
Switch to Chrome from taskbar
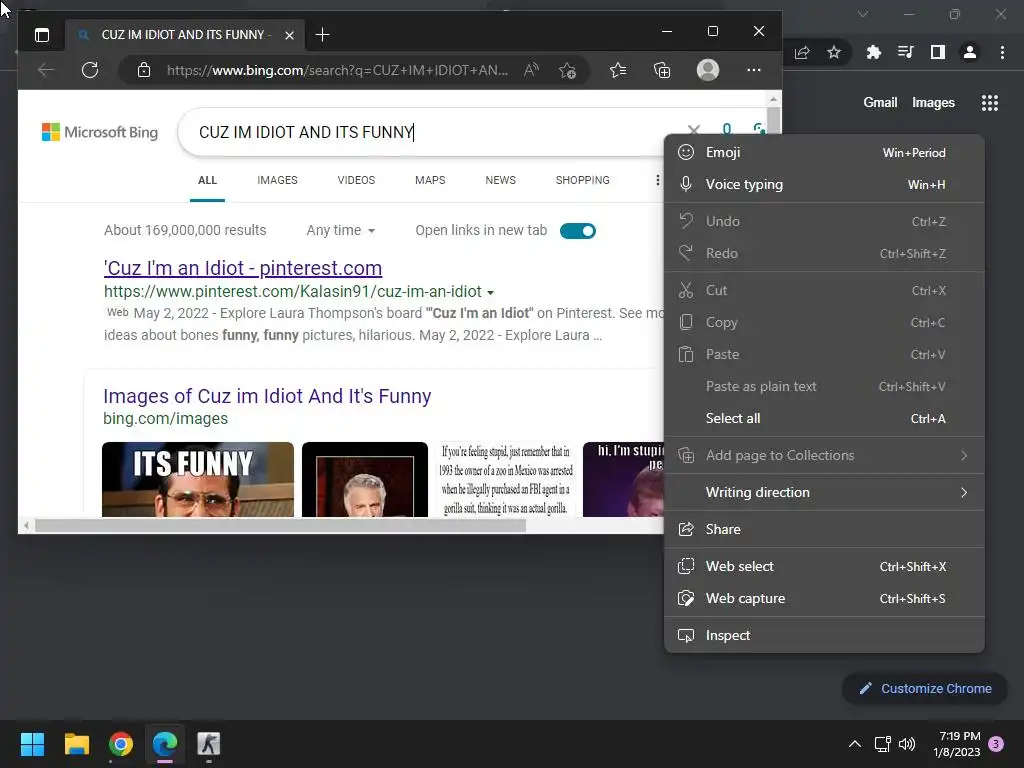(x=121, y=744)
